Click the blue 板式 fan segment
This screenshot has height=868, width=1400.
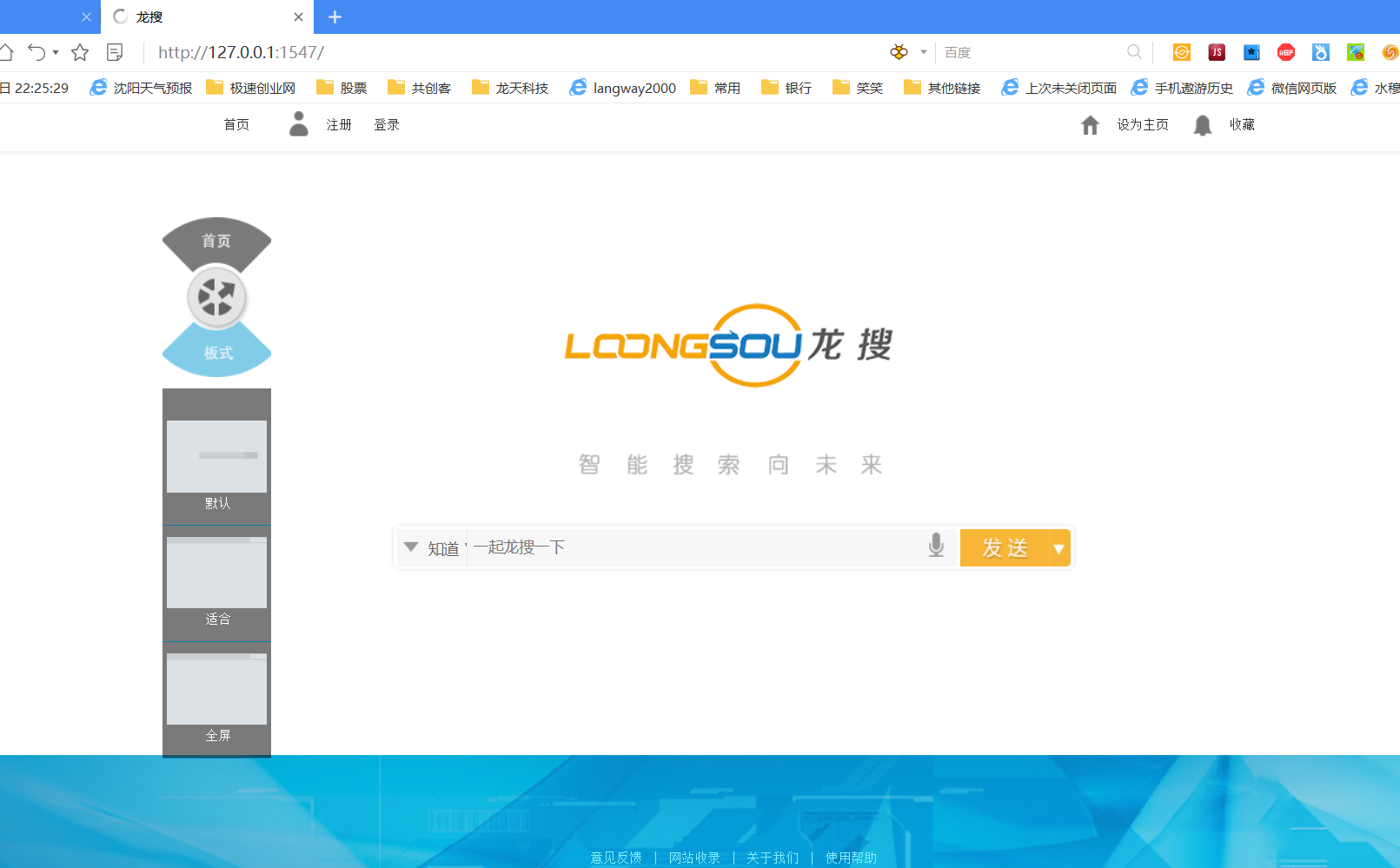[217, 351]
